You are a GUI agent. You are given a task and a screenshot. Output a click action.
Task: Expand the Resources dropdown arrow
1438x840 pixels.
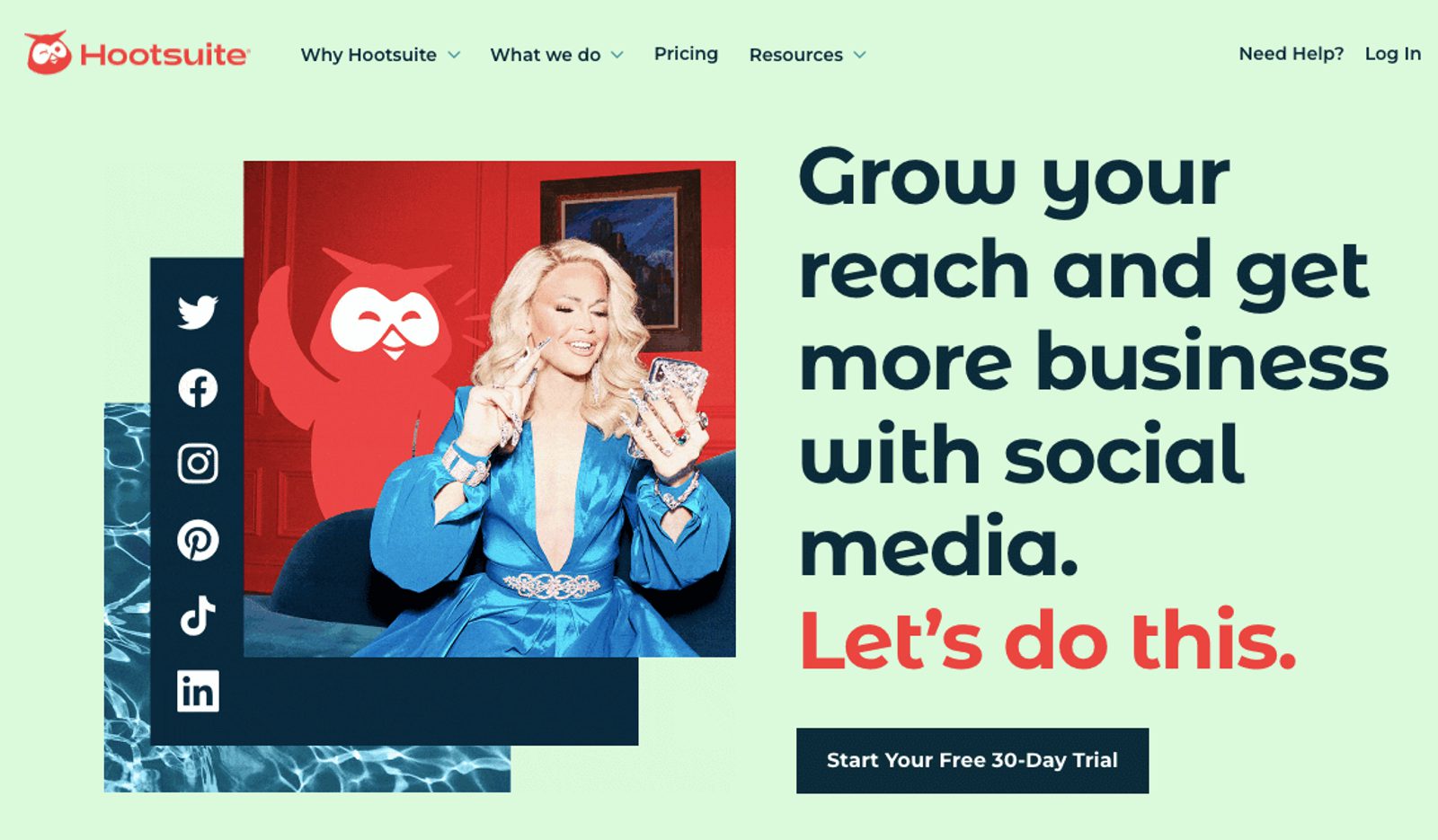click(x=860, y=55)
